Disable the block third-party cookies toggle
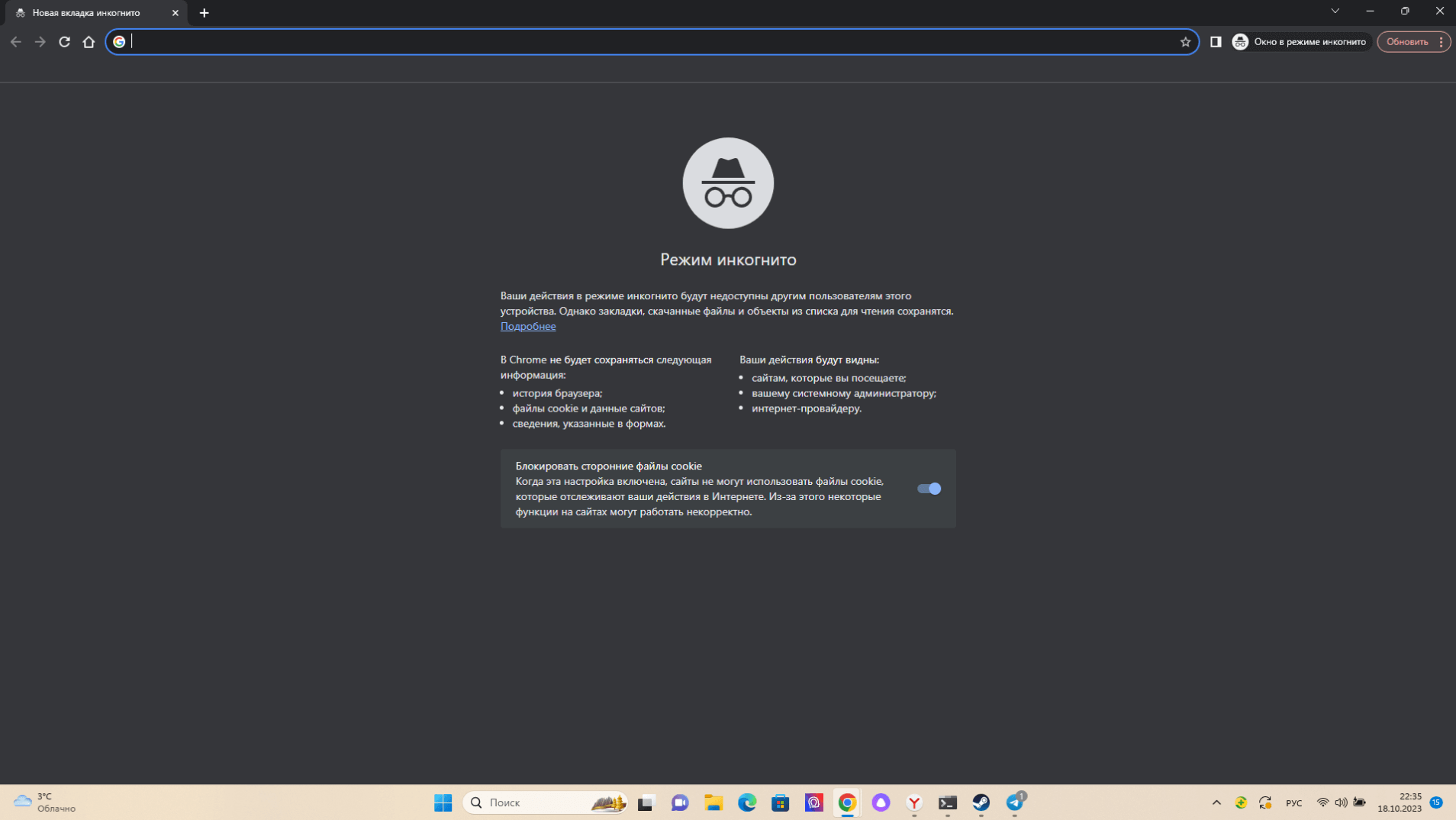The width and height of the screenshot is (1456, 820). (929, 489)
